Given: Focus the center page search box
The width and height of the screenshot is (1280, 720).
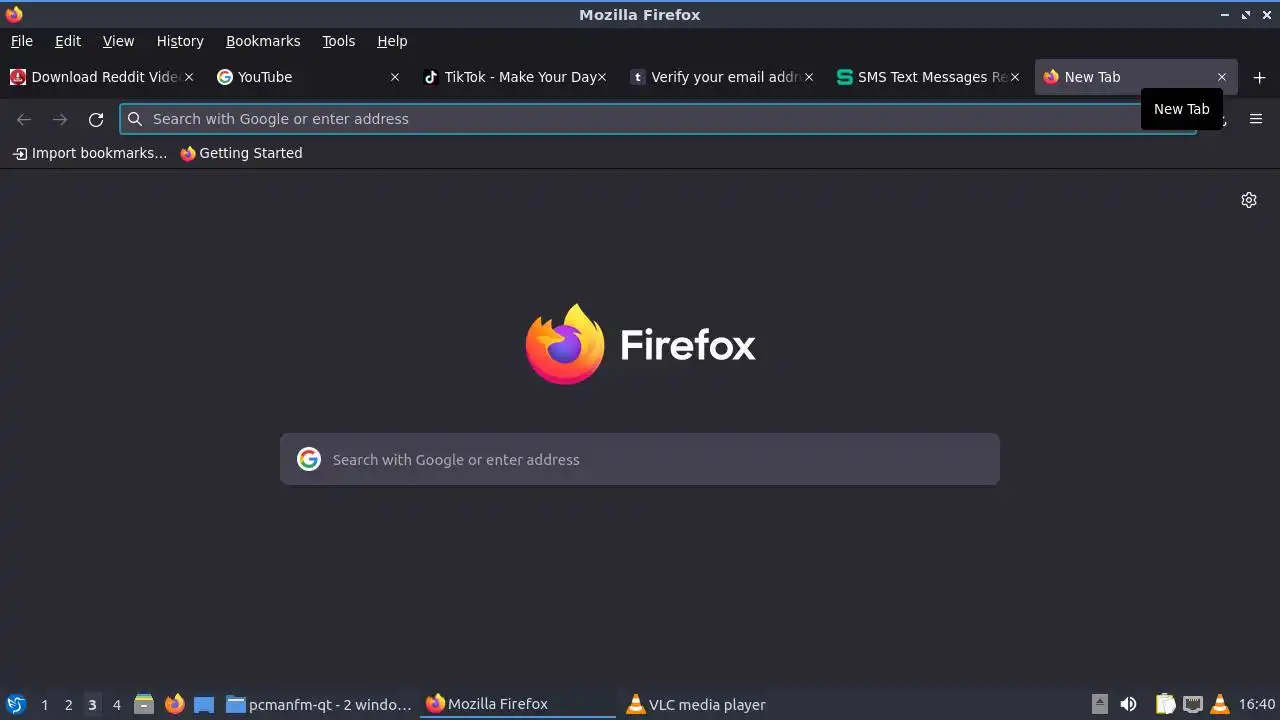Looking at the screenshot, I should (640, 459).
